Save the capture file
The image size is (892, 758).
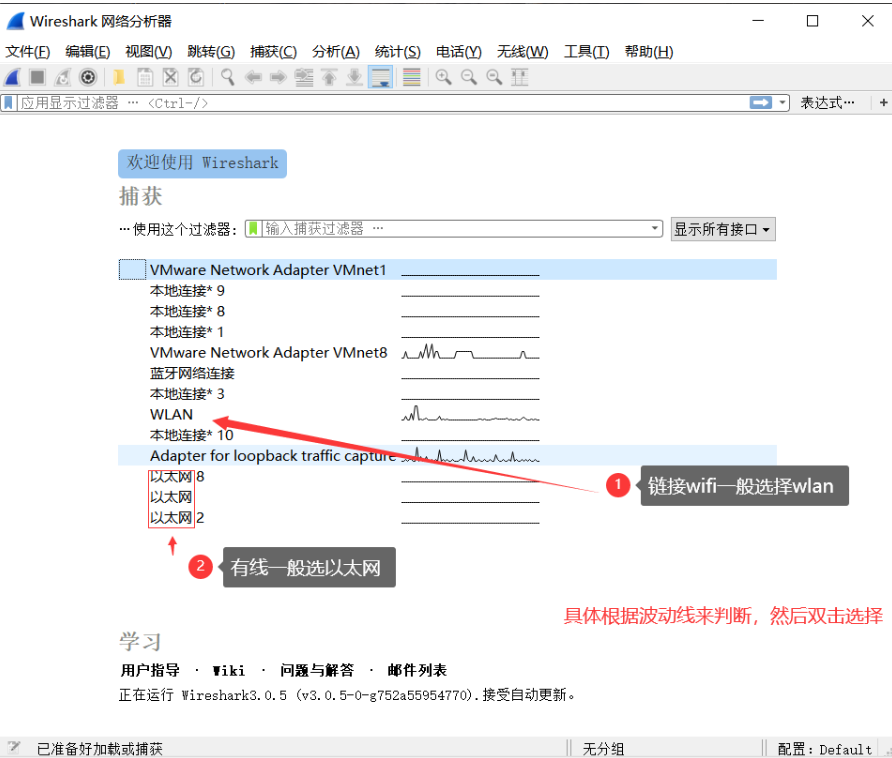tap(145, 77)
